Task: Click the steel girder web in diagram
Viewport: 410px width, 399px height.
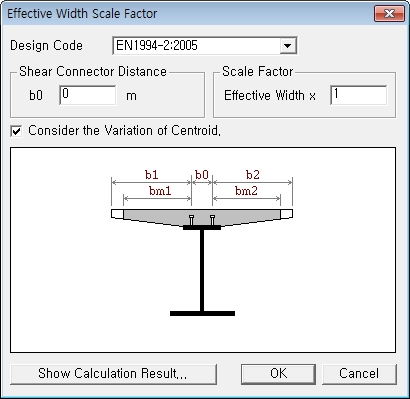Action: click(202, 270)
